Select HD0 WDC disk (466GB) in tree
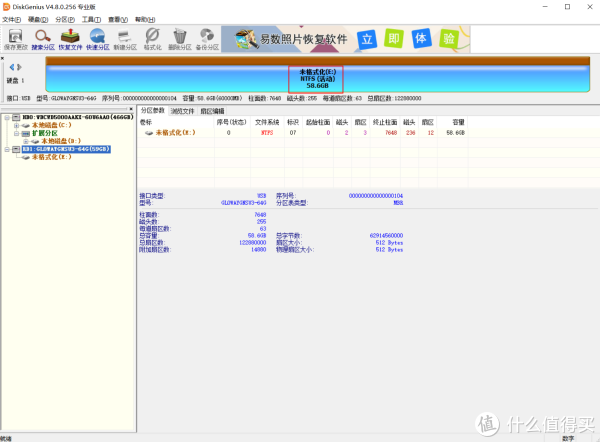Image resolution: width=600 pixels, height=442 pixels. 78,117
